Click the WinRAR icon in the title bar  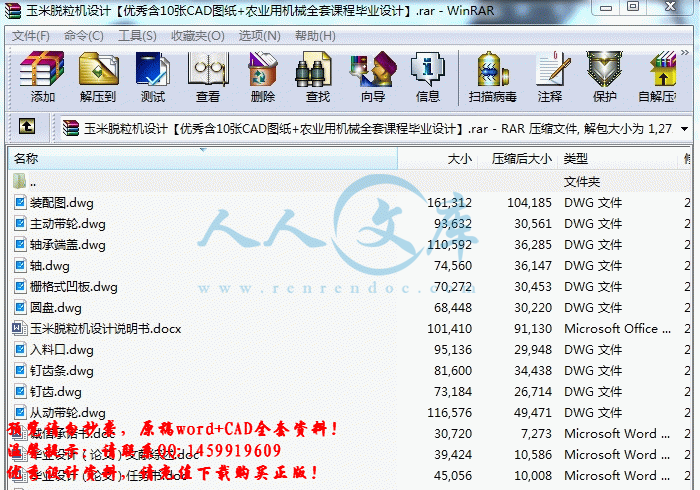point(13,10)
